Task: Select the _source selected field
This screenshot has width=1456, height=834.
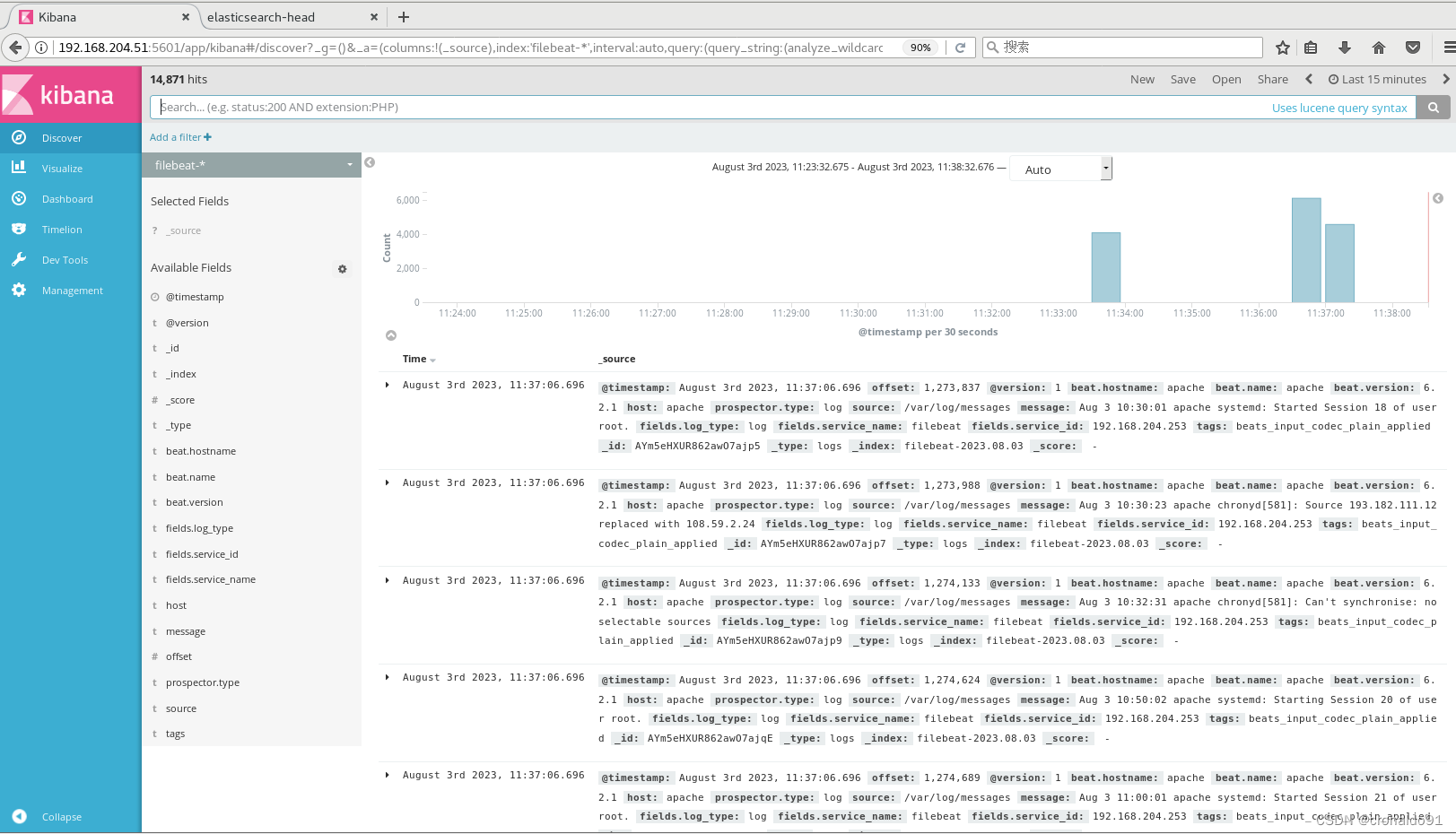Action: coord(183,230)
